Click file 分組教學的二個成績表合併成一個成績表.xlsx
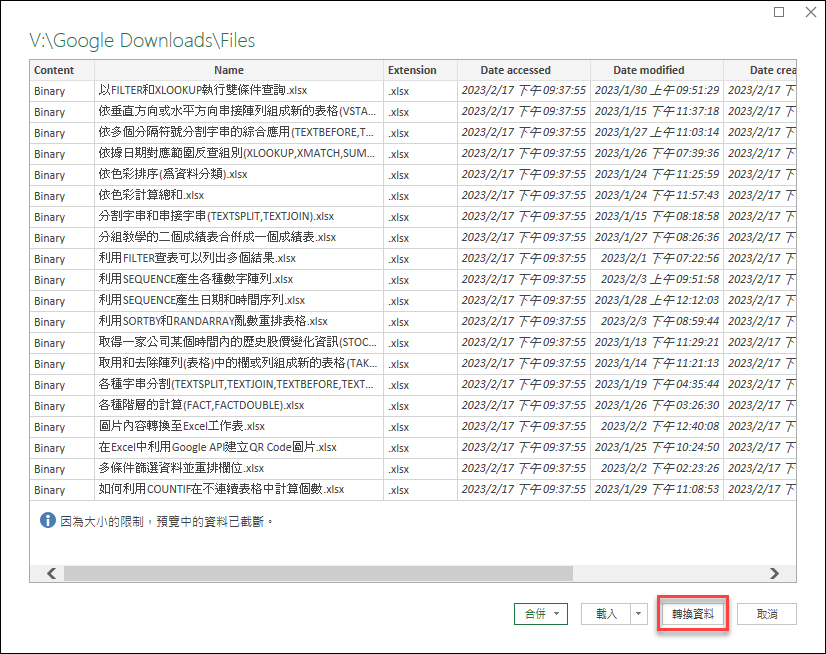The height and width of the screenshot is (654, 826). (x=217, y=238)
